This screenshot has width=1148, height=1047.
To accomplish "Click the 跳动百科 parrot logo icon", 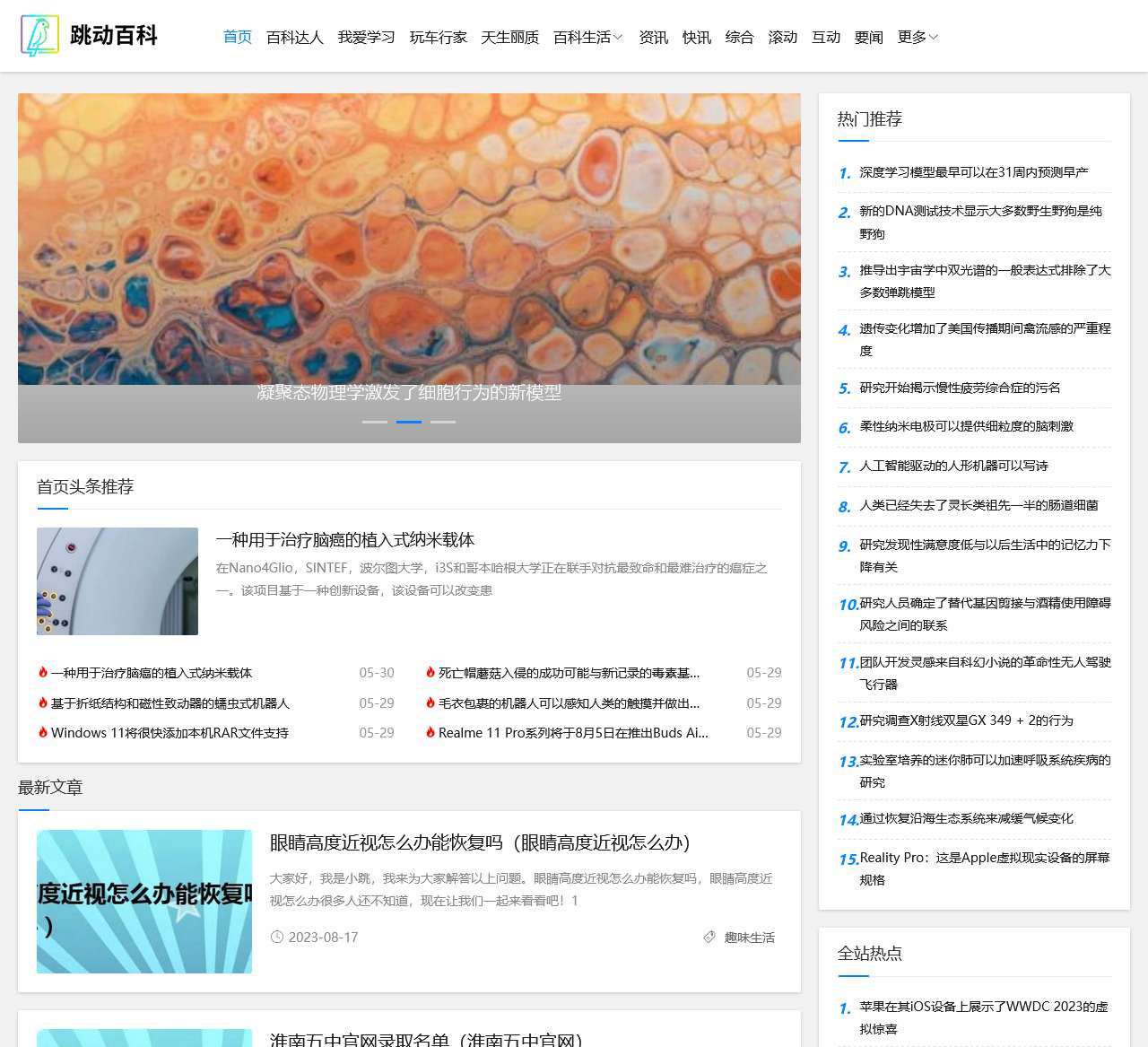I will [39, 36].
